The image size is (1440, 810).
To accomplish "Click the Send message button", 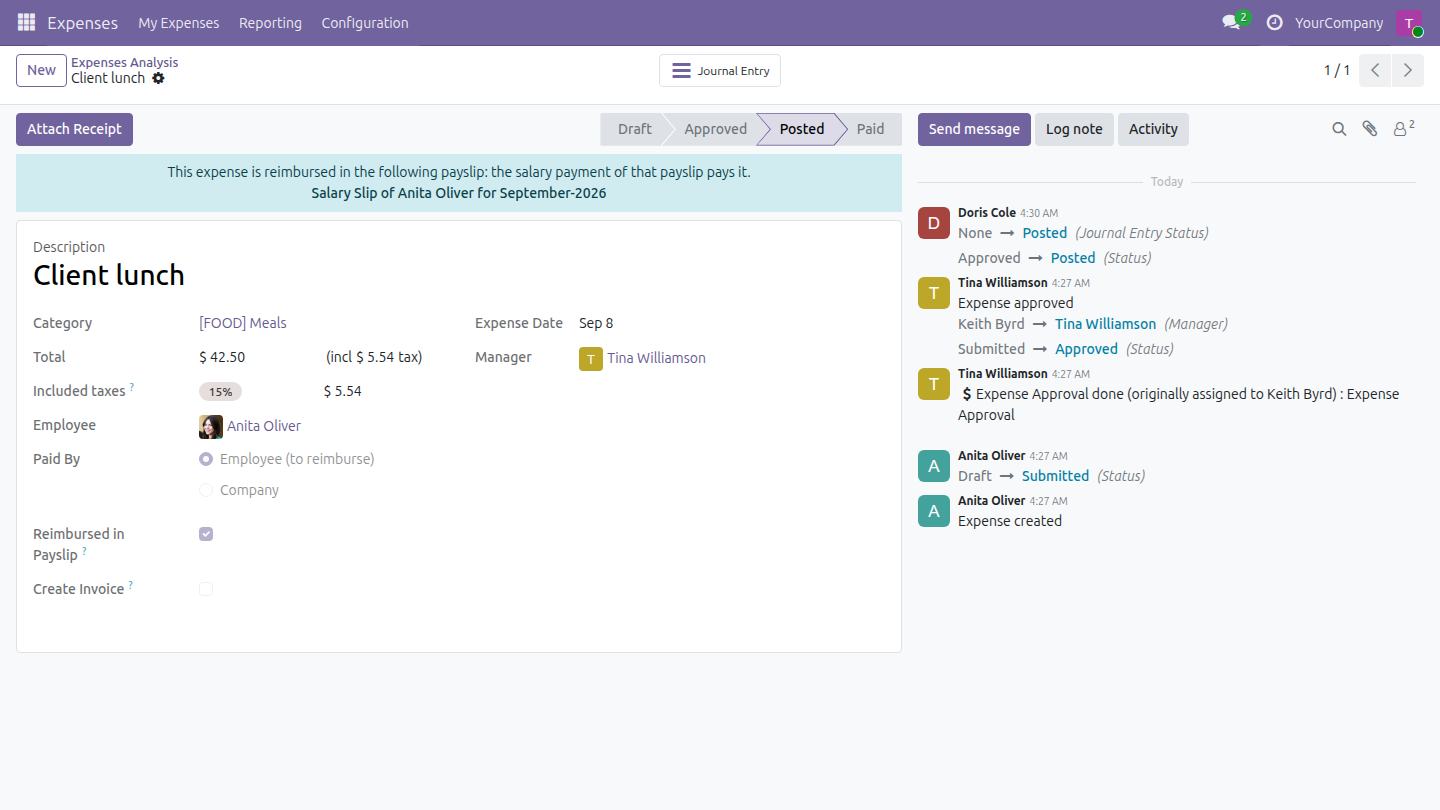I will coord(974,129).
